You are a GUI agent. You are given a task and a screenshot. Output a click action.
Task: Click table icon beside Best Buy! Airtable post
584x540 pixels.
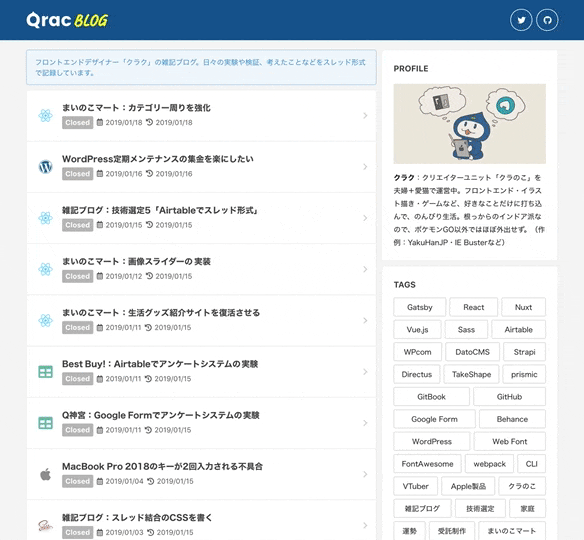coord(45,372)
